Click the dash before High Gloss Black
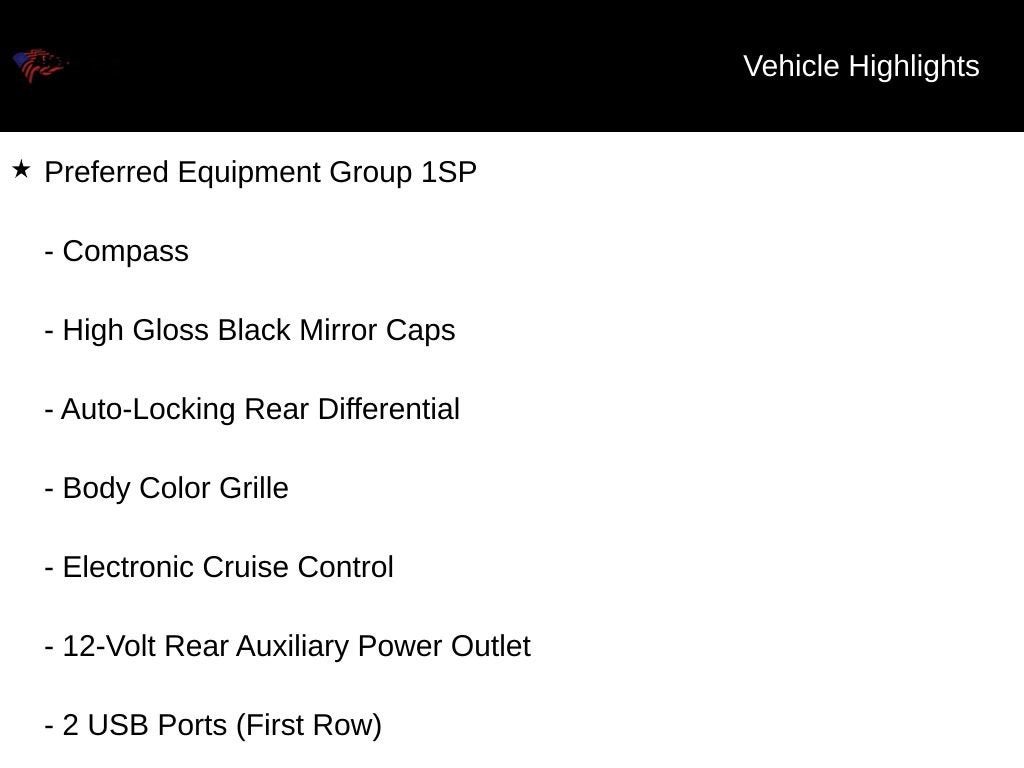 coord(48,331)
